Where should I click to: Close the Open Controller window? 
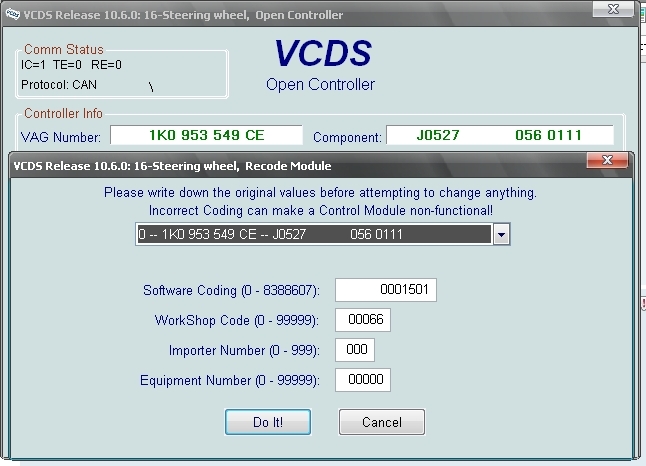click(x=613, y=9)
